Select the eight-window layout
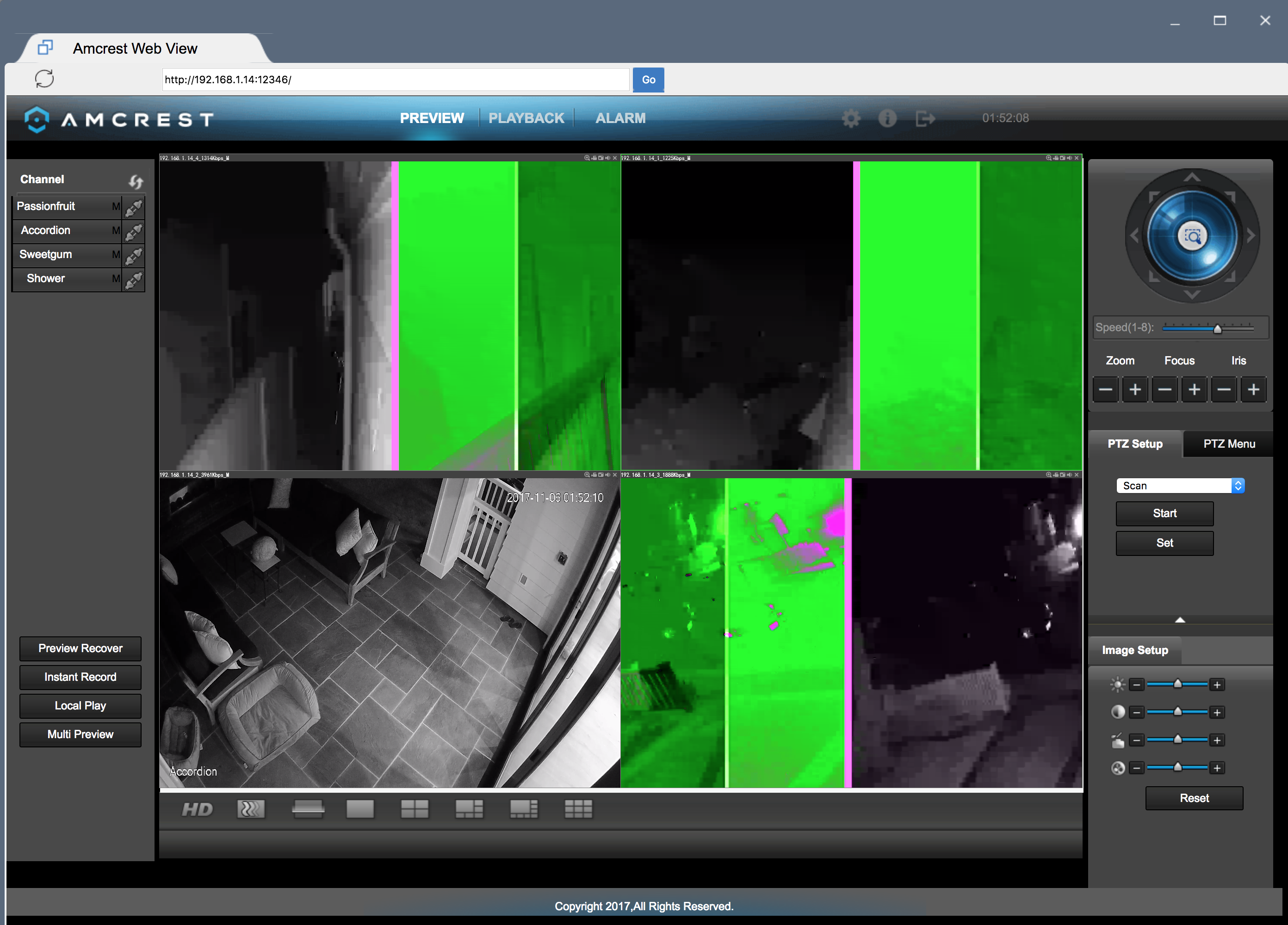 [x=524, y=809]
